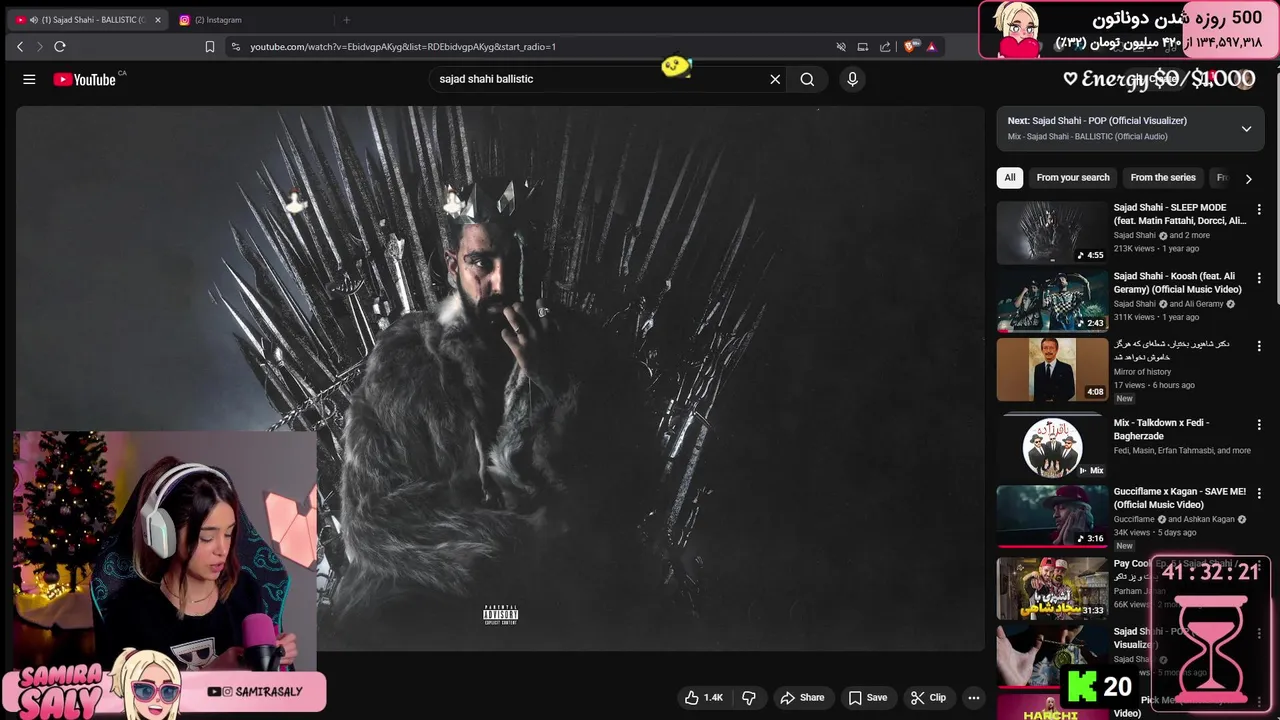The image size is (1280, 720).
Task: Close the Sajad Shahi - BALLISTIC tab
Action: coord(157,20)
